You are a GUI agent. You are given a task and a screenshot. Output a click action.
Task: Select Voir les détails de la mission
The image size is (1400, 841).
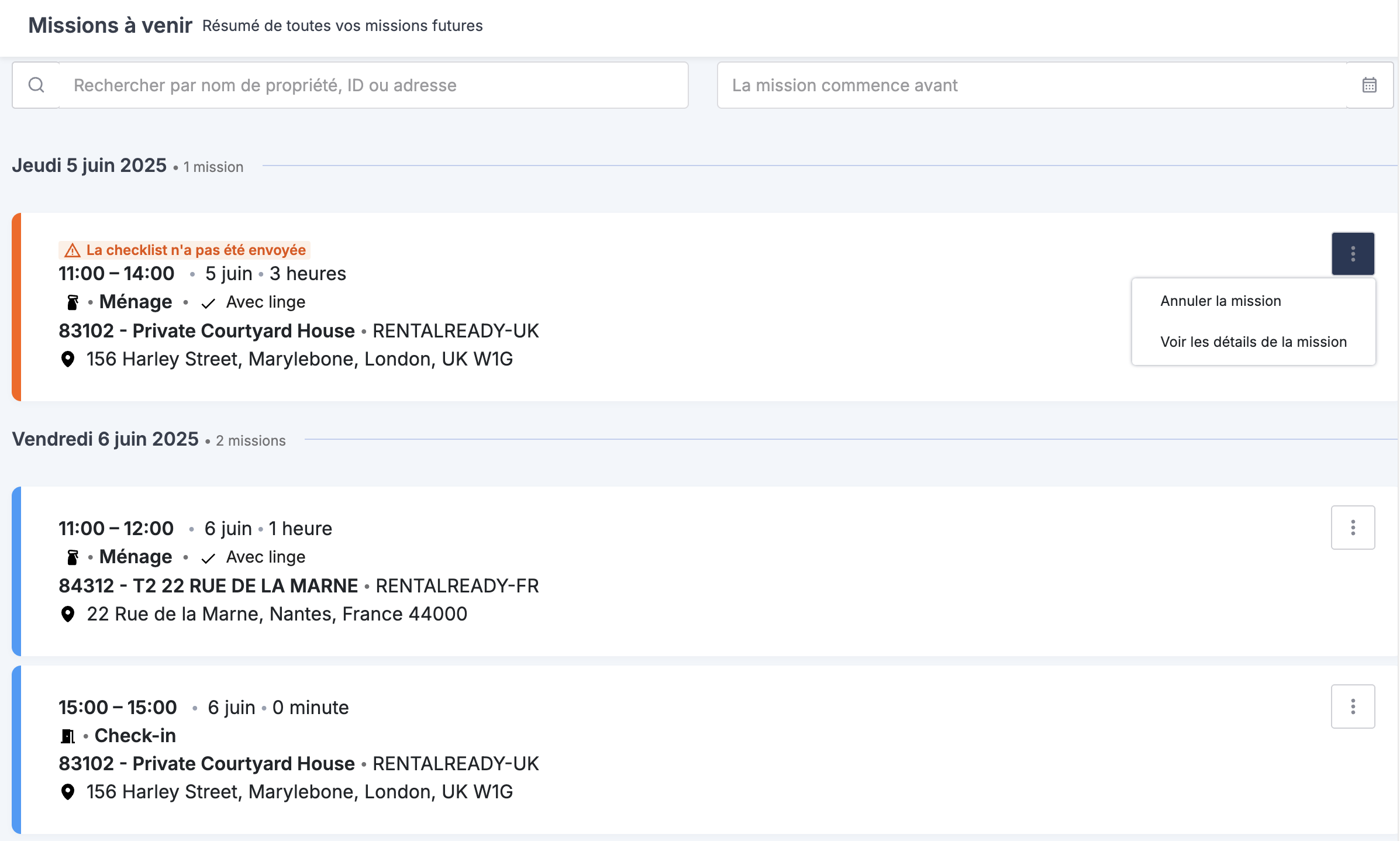[1253, 342]
